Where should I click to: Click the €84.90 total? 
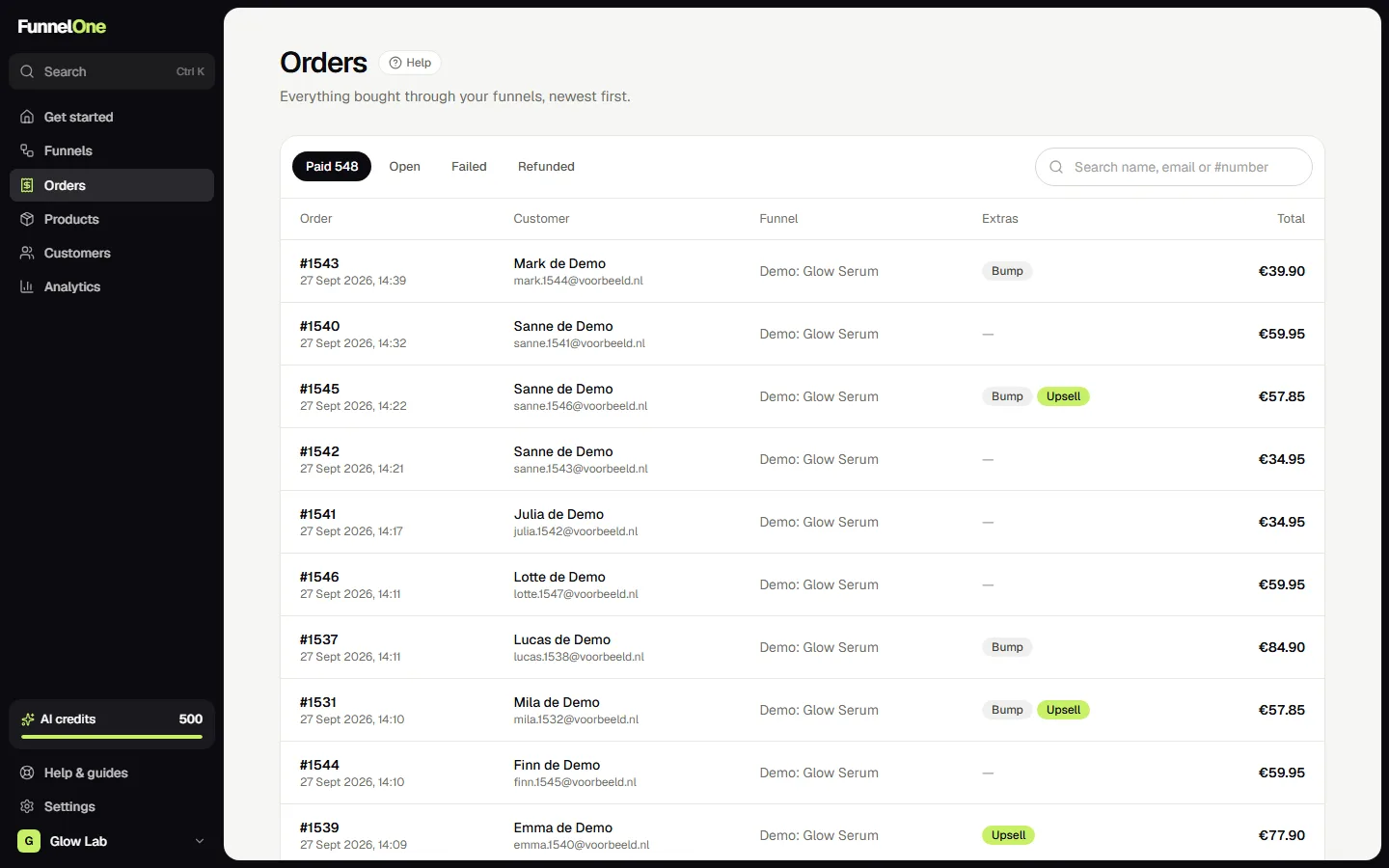[x=1281, y=647]
